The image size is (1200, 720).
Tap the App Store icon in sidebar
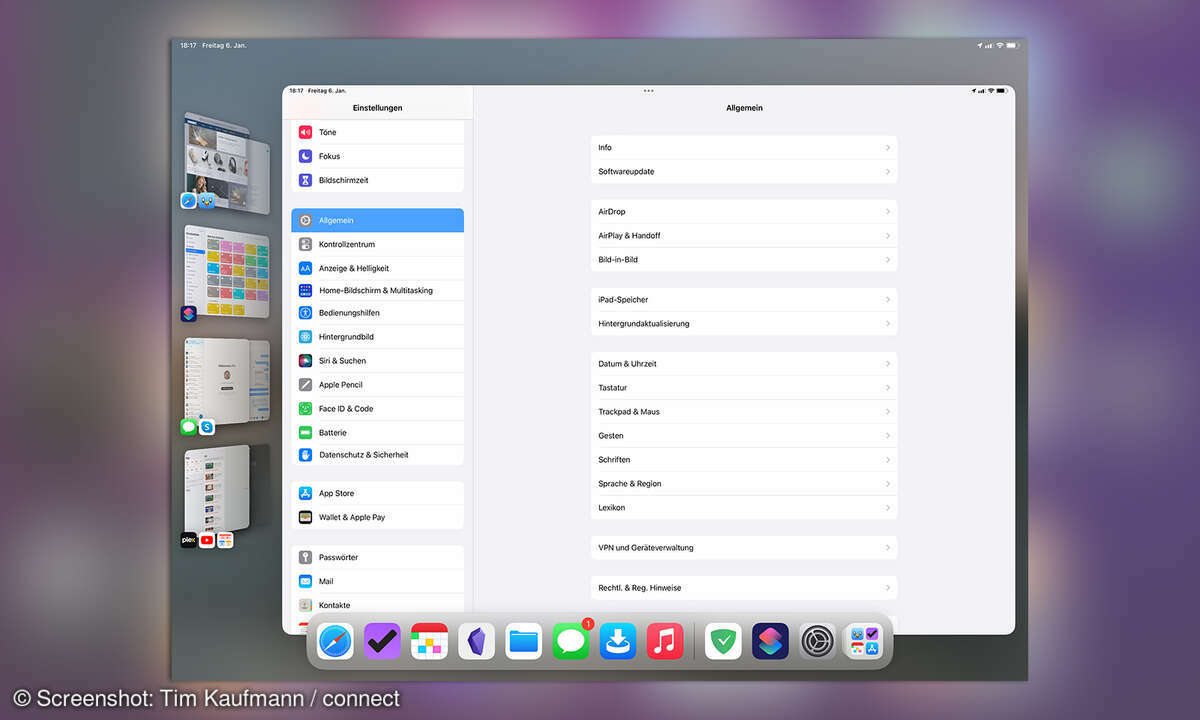(305, 493)
